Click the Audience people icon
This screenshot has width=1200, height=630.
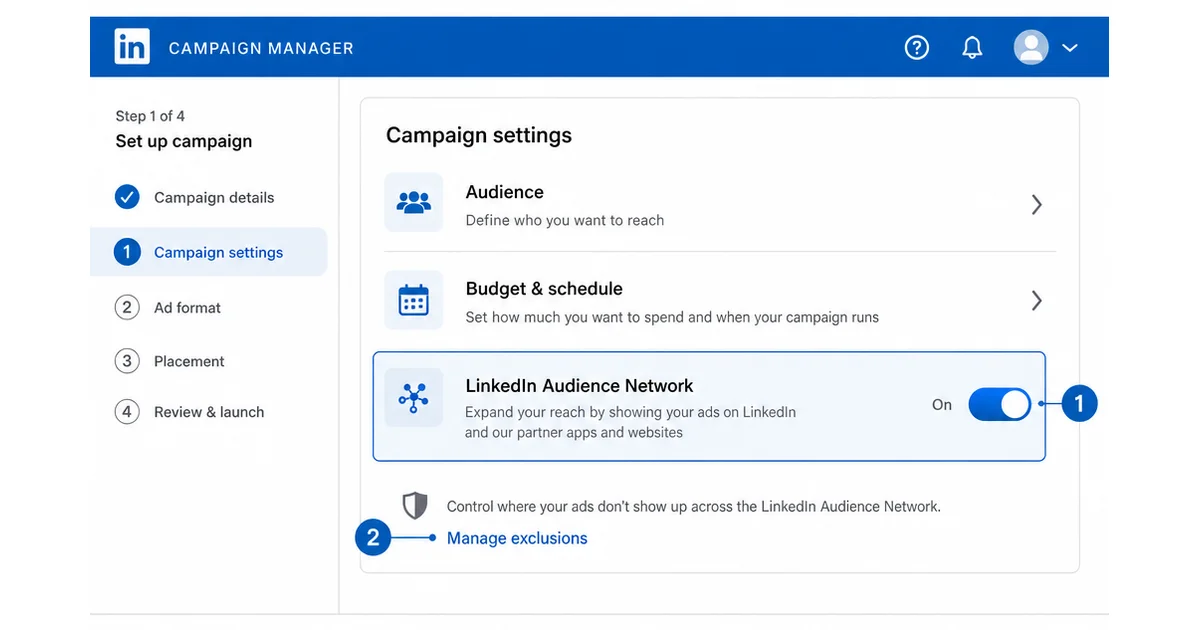[414, 203]
